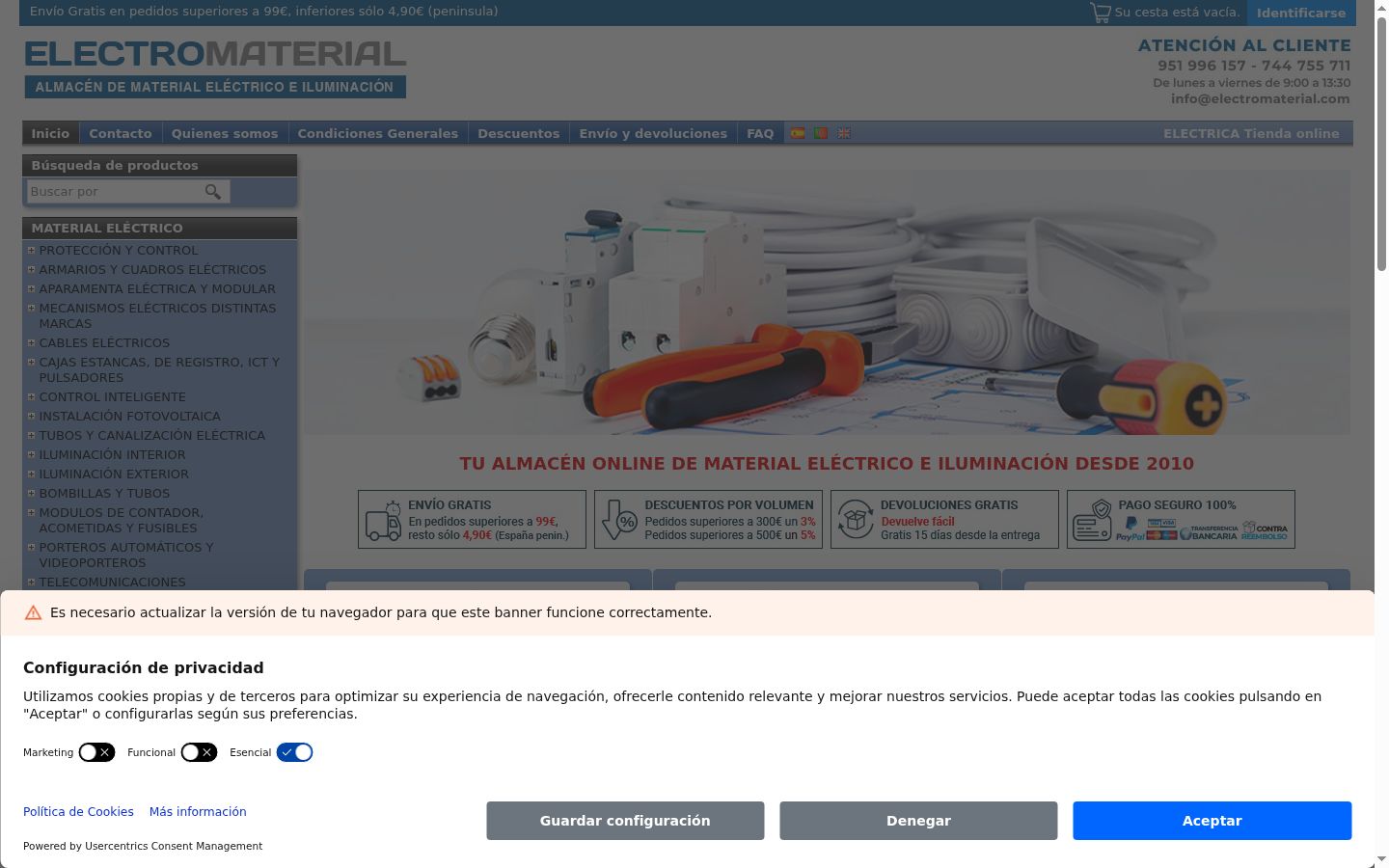Open Telecomunicaciones category link
The width and height of the screenshot is (1389, 868).
(x=112, y=582)
